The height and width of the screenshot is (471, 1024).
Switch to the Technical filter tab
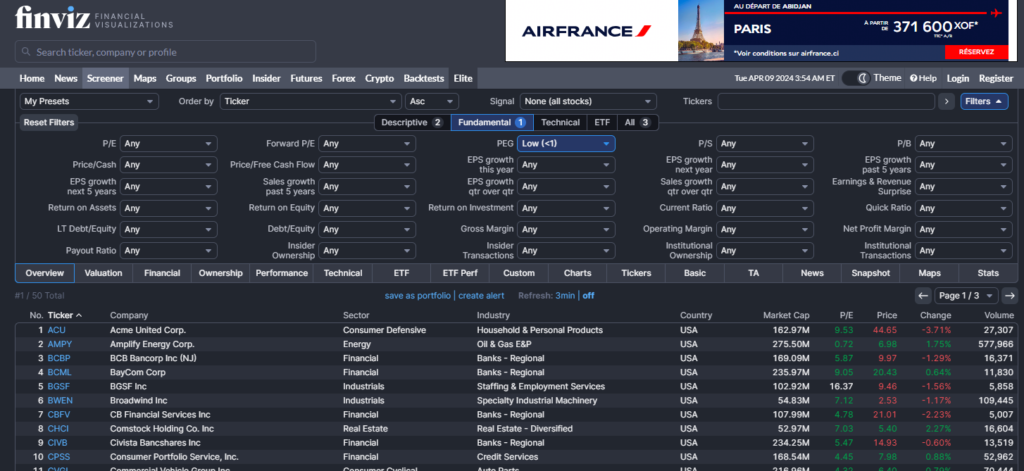pyautogui.click(x=559, y=122)
